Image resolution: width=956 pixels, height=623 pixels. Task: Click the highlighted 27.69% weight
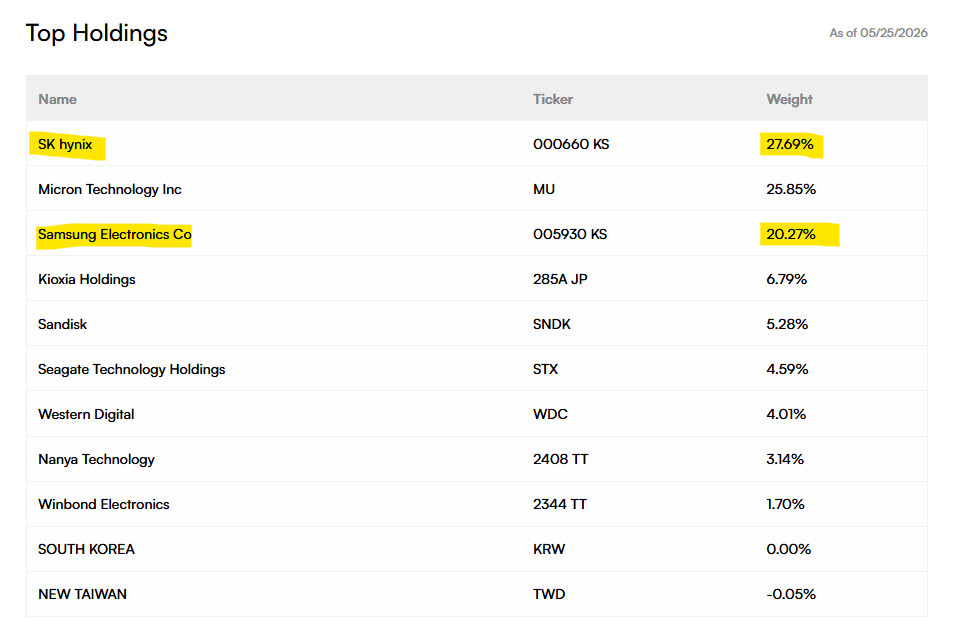(x=790, y=144)
